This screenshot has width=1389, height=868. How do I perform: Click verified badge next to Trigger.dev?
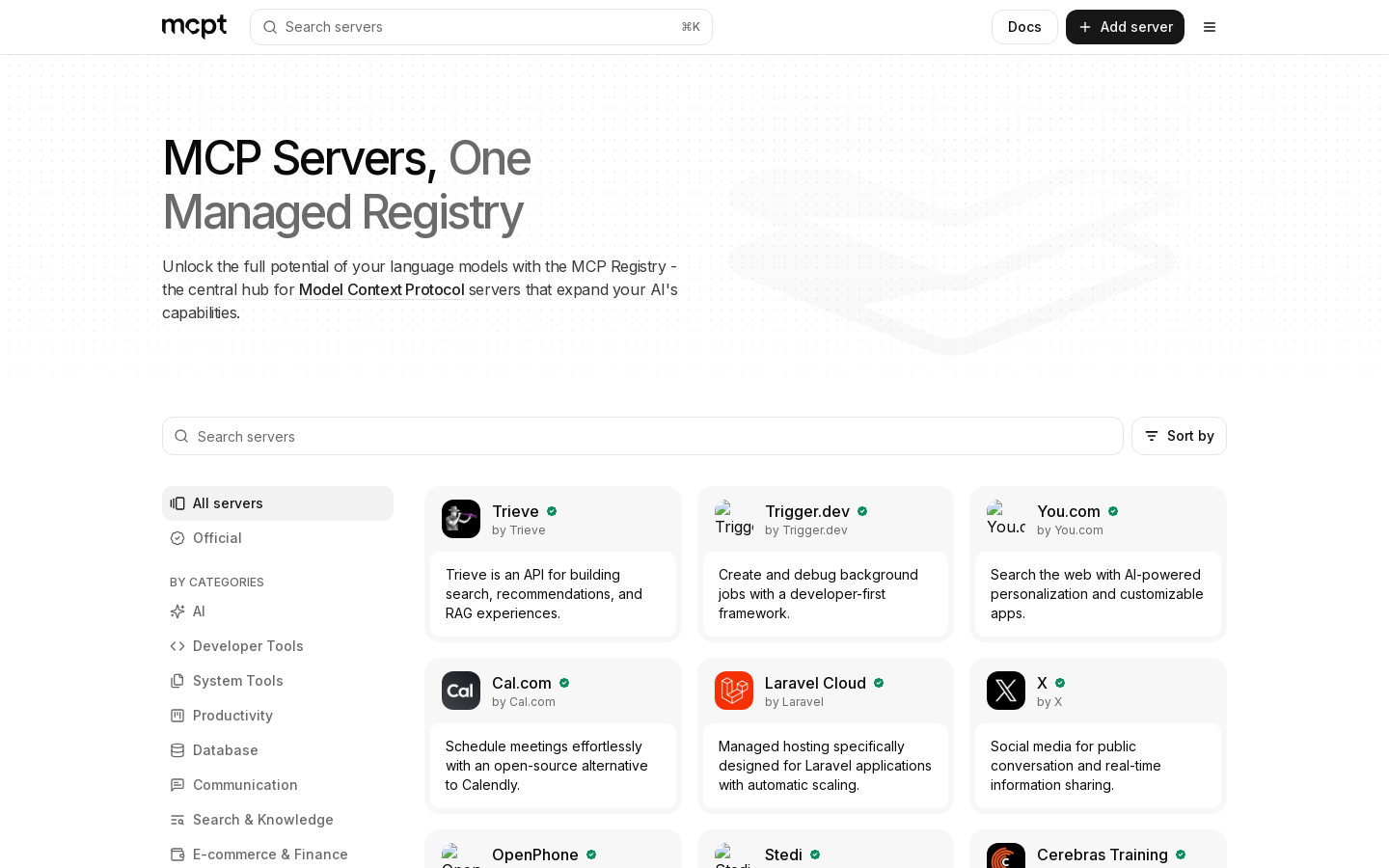click(862, 511)
